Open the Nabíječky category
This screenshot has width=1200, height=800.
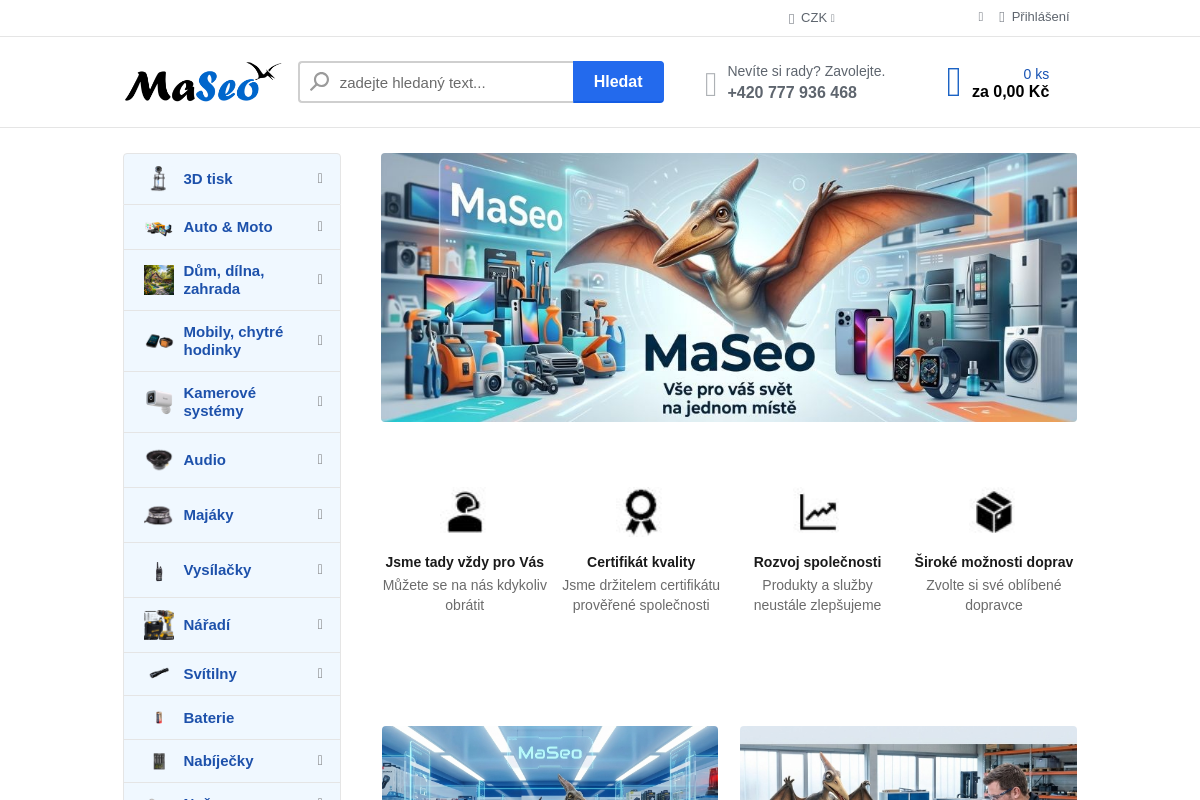(232, 761)
